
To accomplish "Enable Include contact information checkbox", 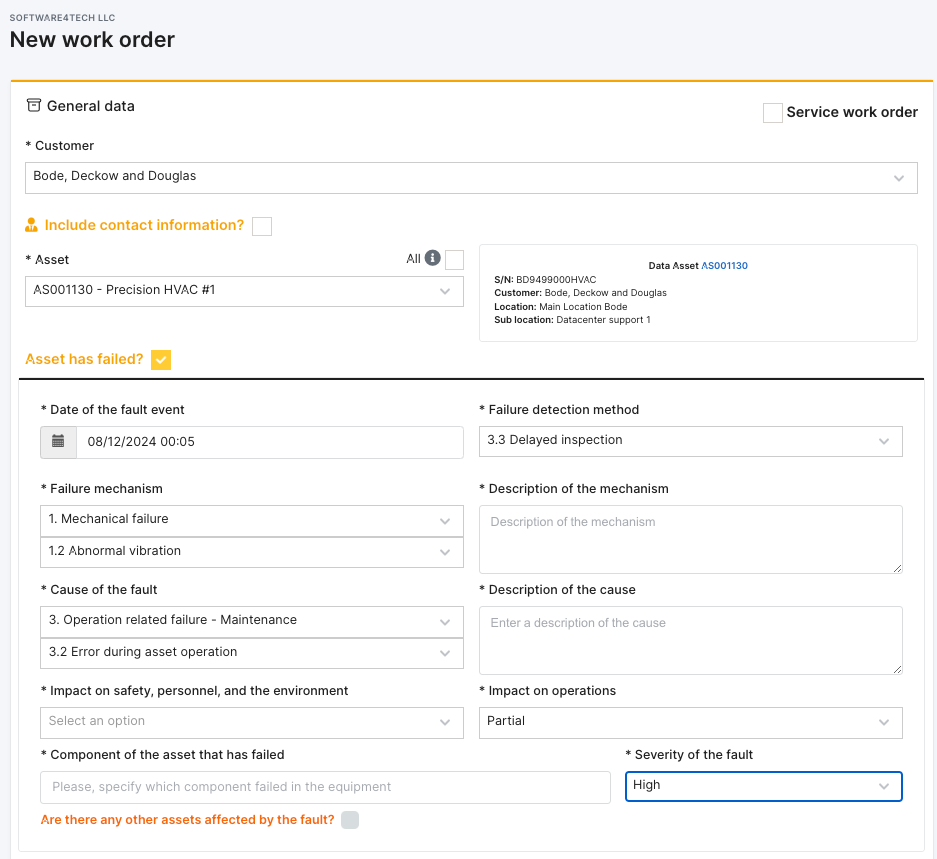I will [x=262, y=227].
